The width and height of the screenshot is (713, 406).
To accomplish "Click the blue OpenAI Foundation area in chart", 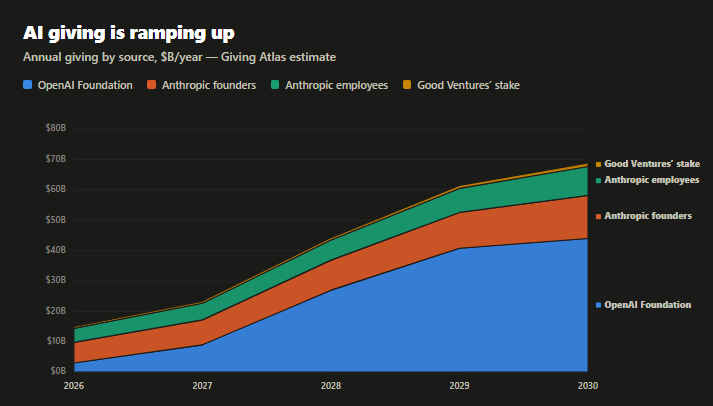I will pyautogui.click(x=409, y=318).
